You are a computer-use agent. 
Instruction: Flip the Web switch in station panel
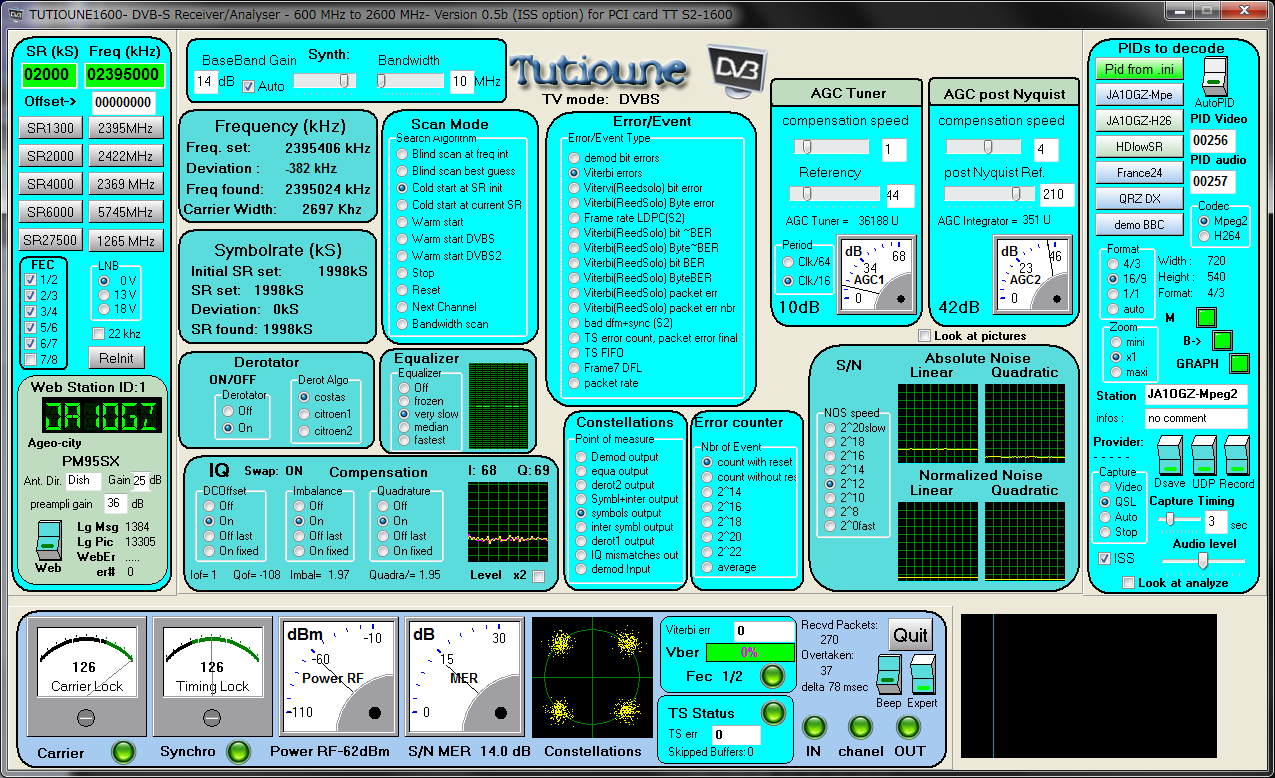(x=48, y=540)
